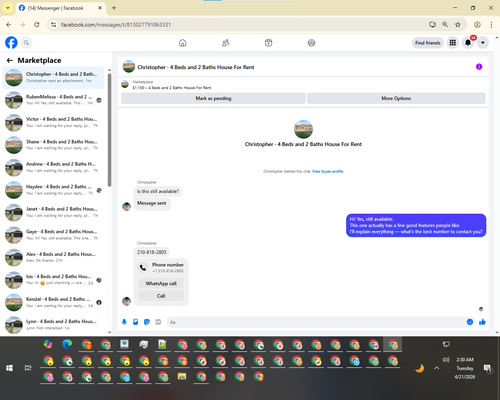Viewport: 500px width, 400px height.
Task: Open the Victor conversation
Action: [x=53, y=122]
